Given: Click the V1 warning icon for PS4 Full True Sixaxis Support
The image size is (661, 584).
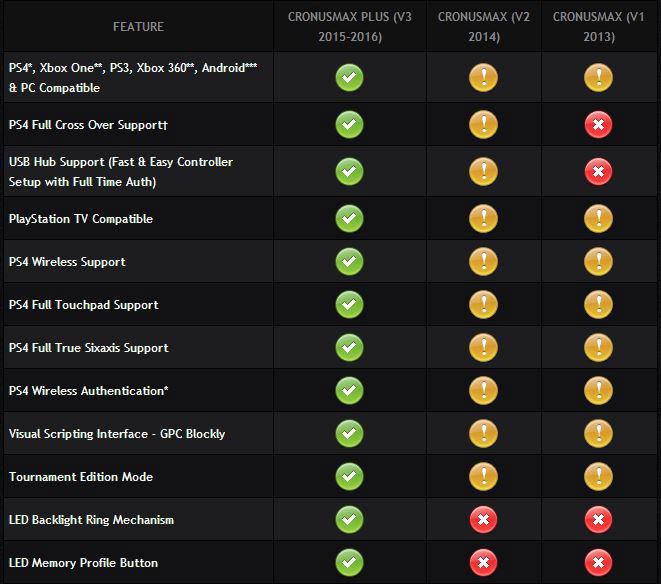Looking at the screenshot, I should [x=598, y=347].
